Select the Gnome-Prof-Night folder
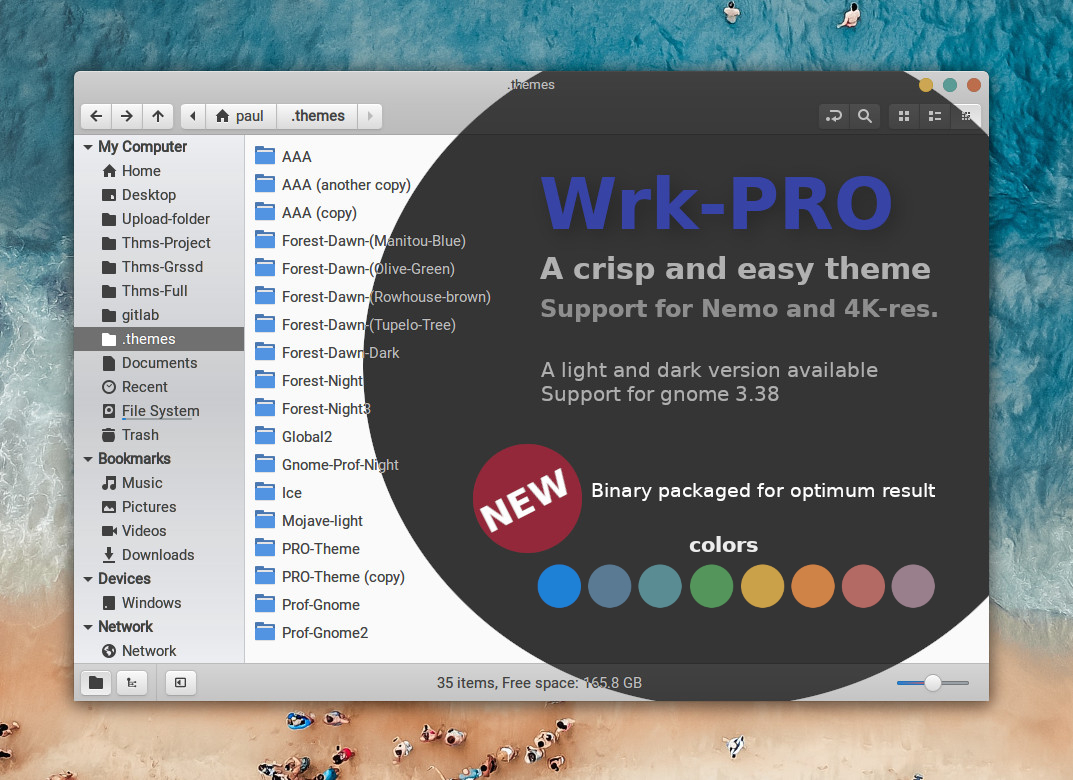 (x=326, y=465)
